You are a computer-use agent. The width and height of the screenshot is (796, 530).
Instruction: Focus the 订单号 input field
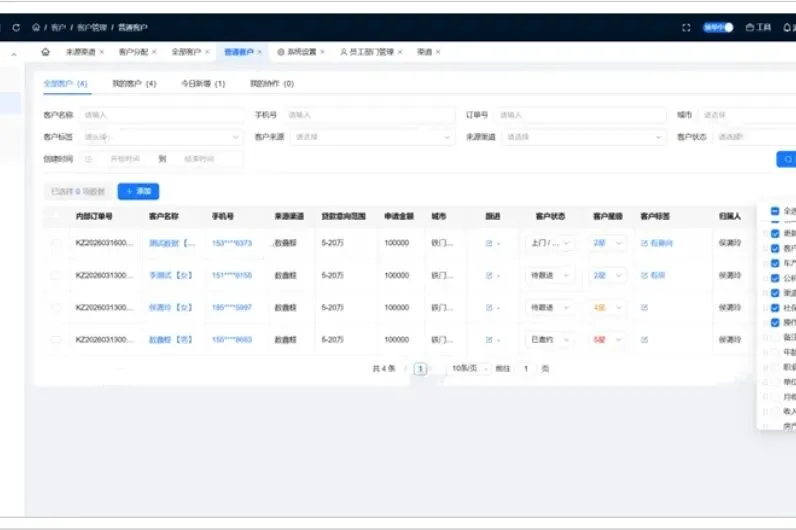pos(581,115)
